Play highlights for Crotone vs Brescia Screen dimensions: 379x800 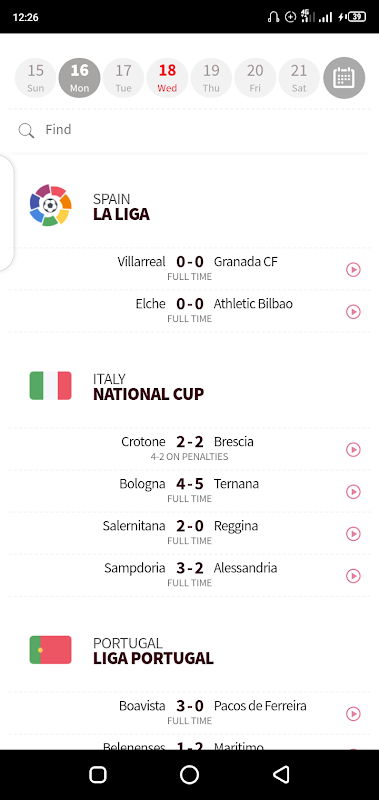pos(353,449)
